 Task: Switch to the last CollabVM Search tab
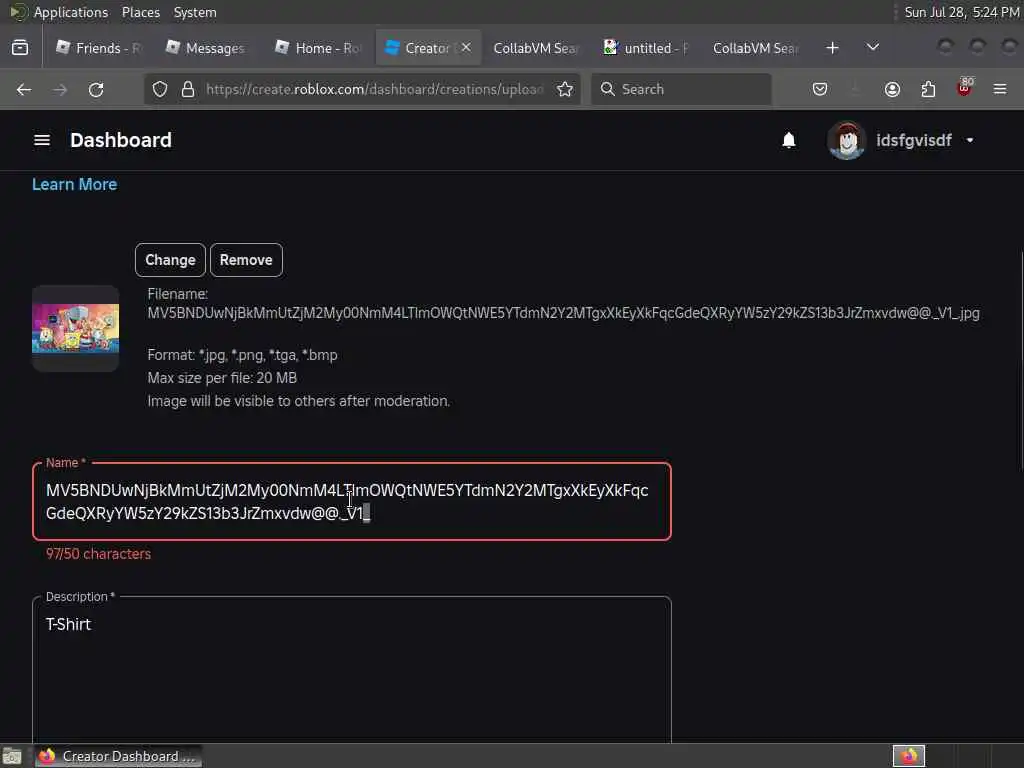tap(755, 48)
